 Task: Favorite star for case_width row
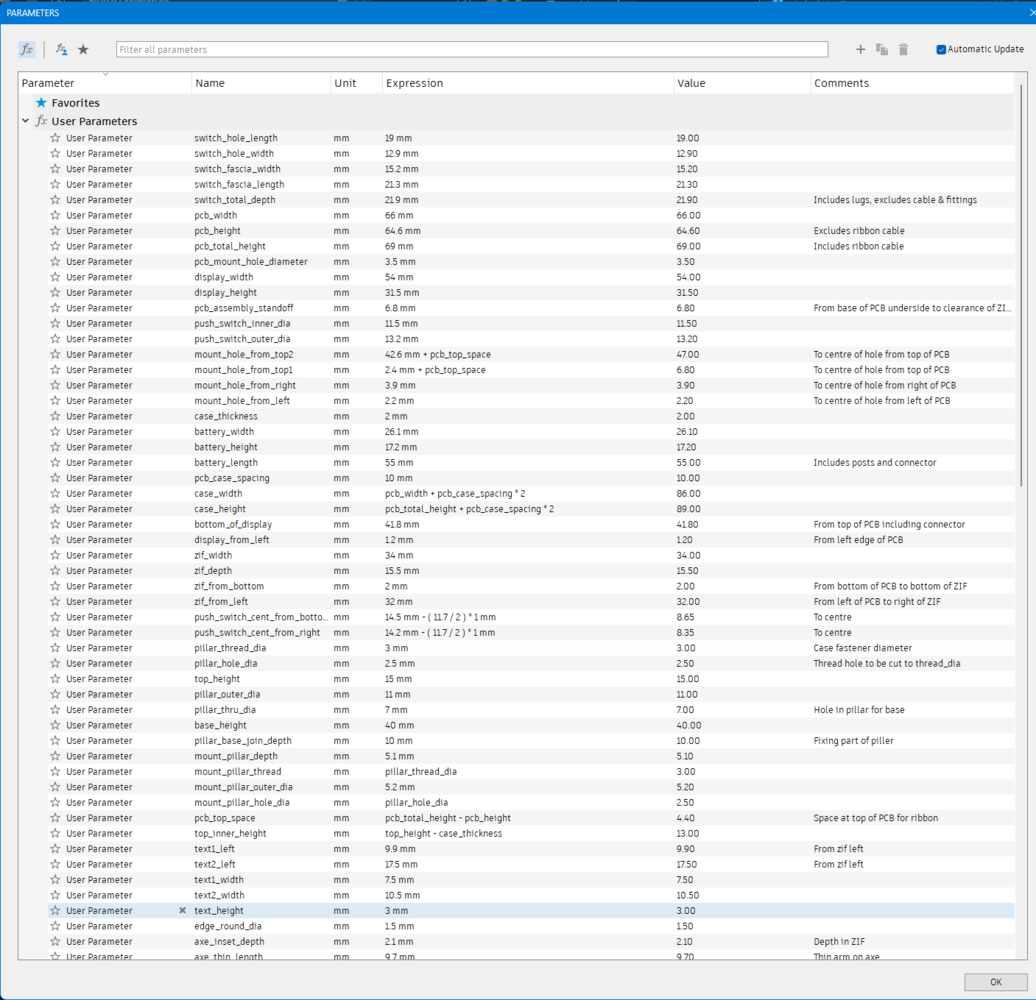[56, 493]
